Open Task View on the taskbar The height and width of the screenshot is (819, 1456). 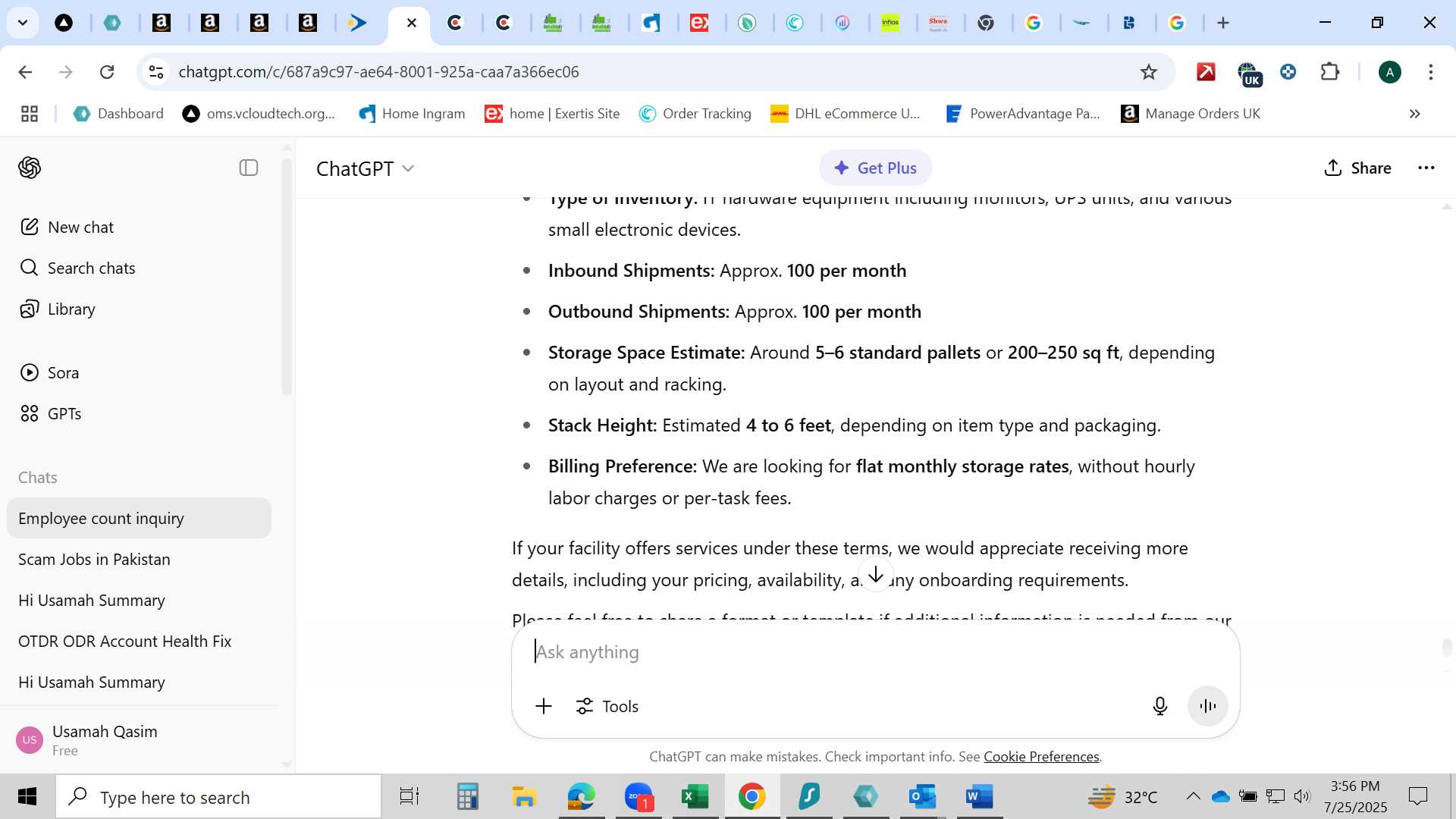[409, 796]
